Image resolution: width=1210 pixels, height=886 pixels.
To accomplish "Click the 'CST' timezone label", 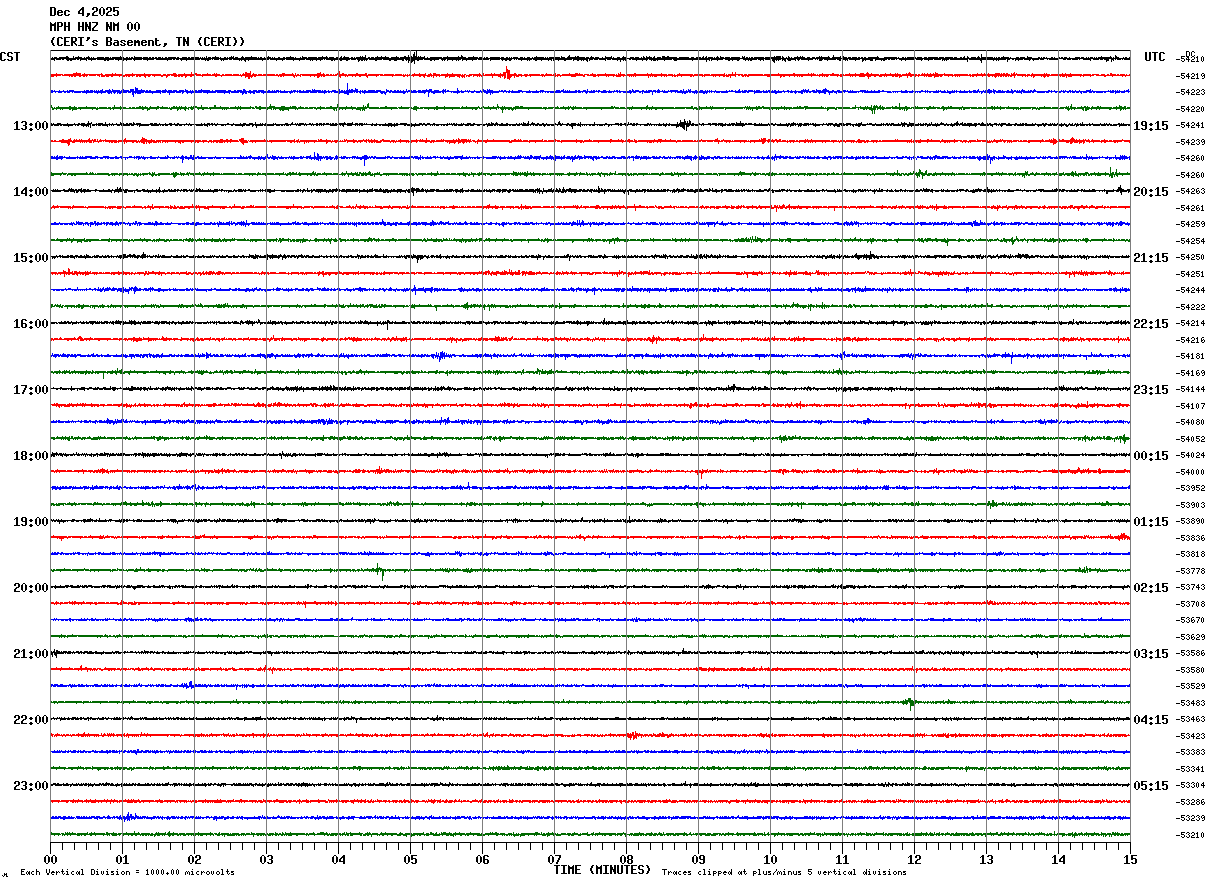I will point(10,57).
